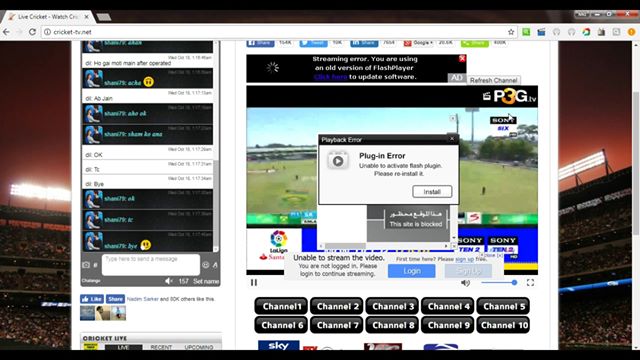
Task: Click the Refresh Channel button
Action: 493,80
